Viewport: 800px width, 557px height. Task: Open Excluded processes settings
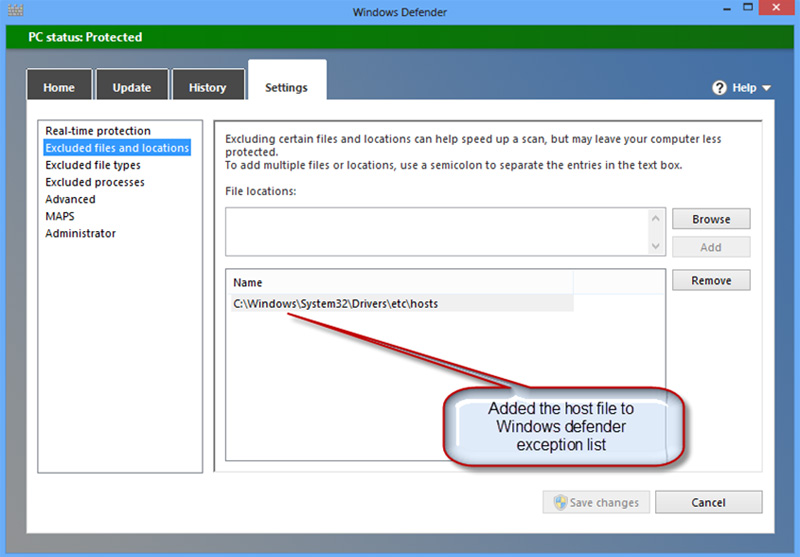(x=95, y=182)
